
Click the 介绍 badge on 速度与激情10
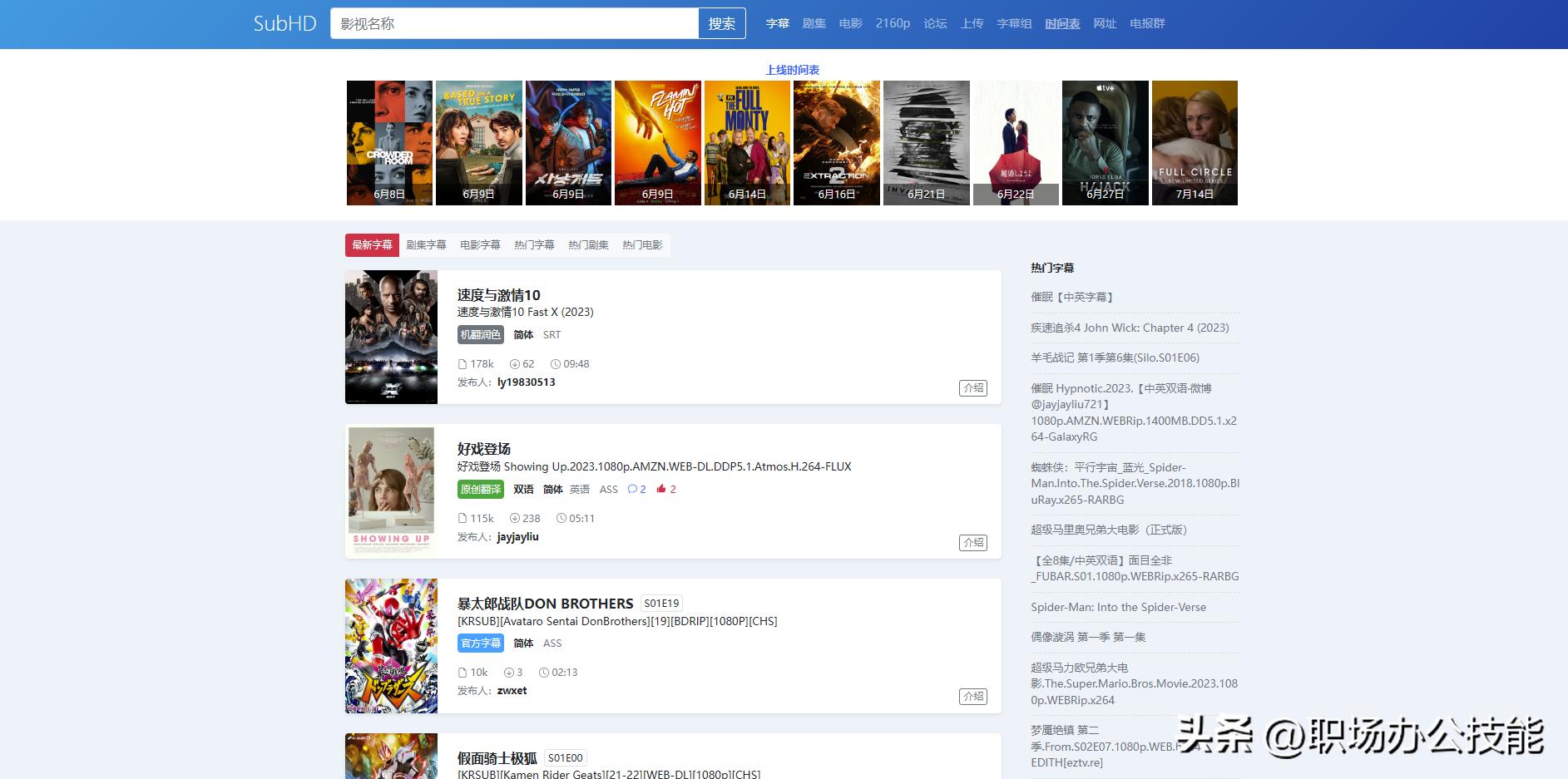pyautogui.click(x=972, y=388)
